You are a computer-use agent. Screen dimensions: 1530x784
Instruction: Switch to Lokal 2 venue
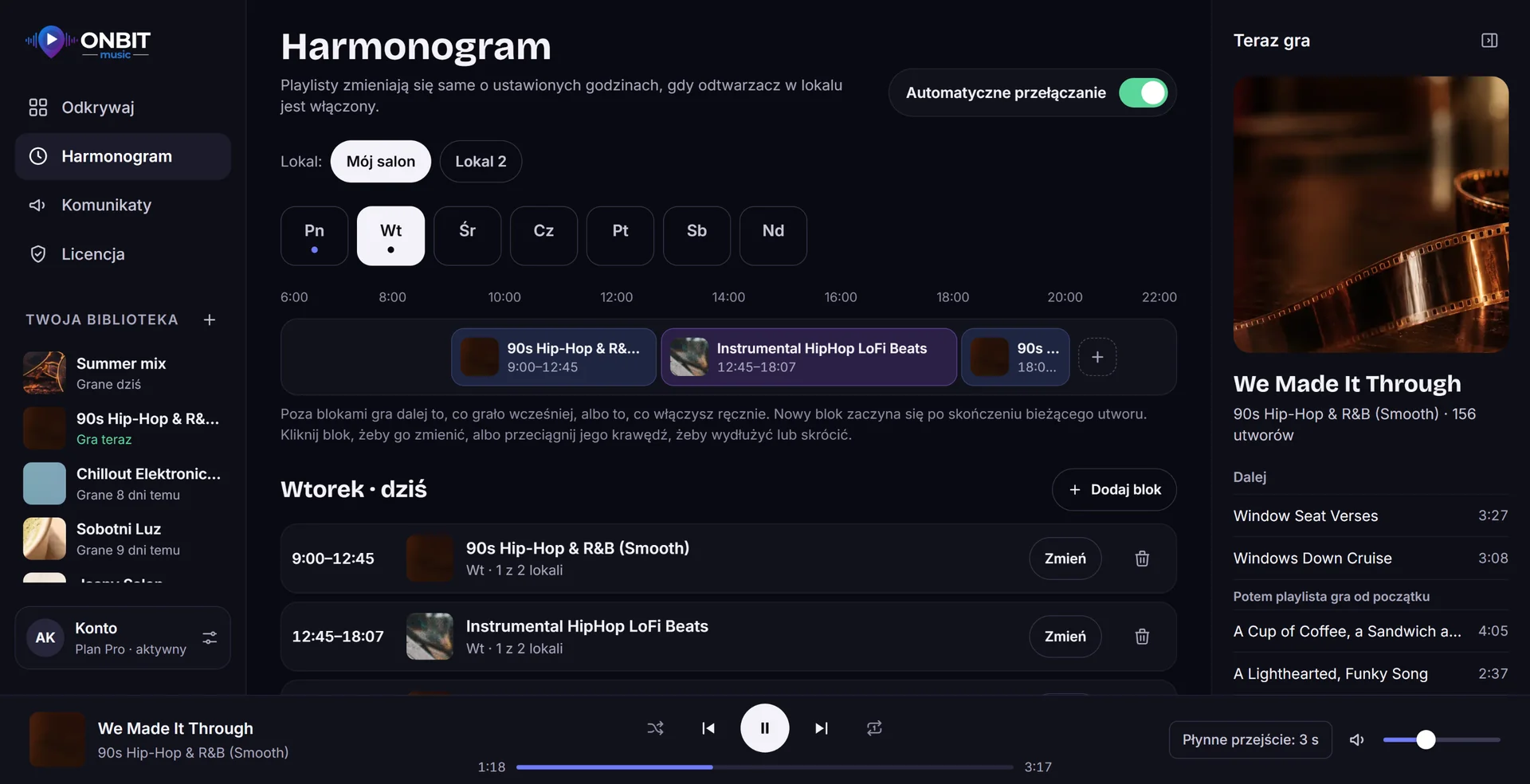coord(481,162)
